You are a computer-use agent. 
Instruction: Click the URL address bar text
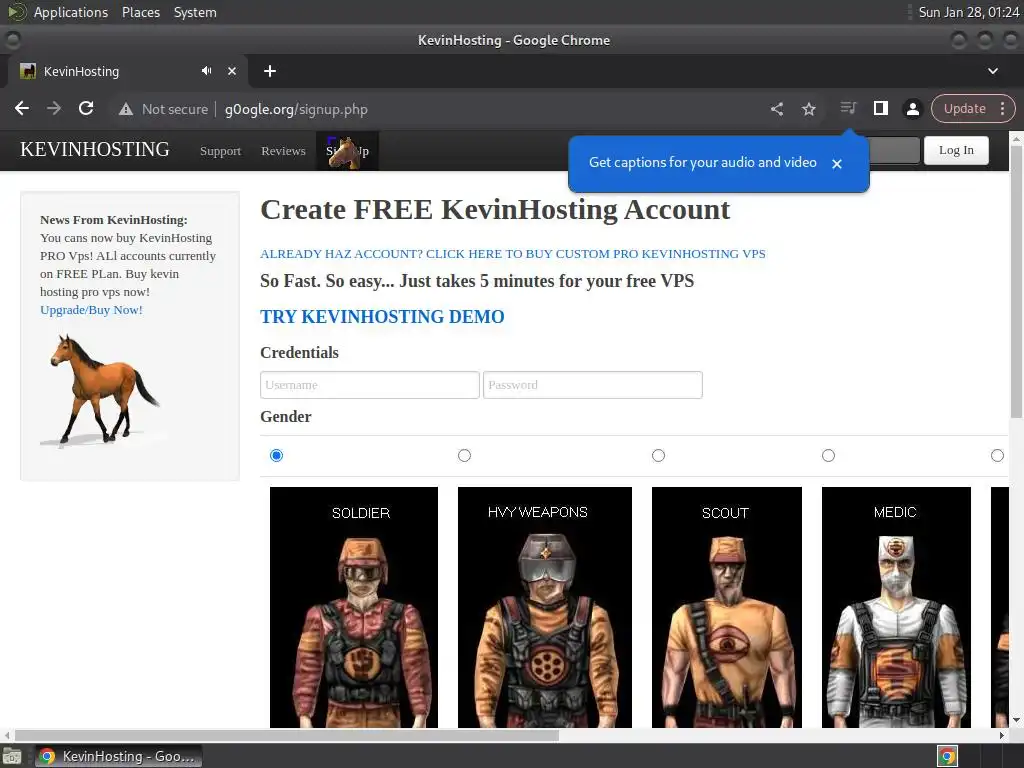point(296,109)
